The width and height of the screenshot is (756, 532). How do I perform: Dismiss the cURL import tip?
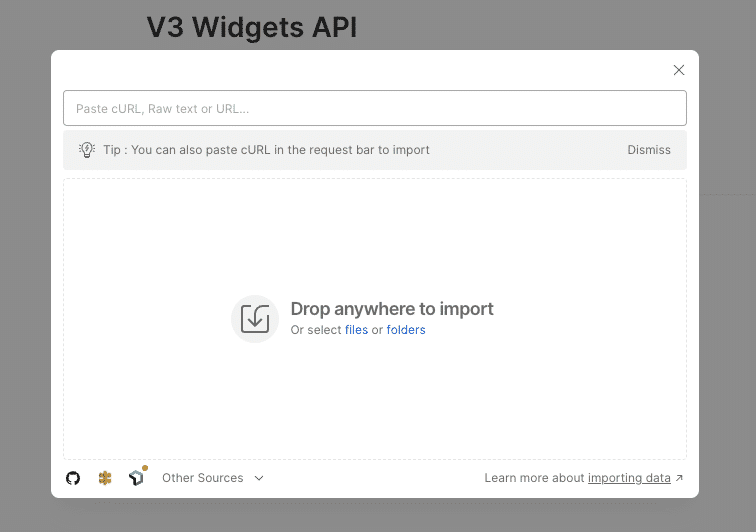pos(649,150)
